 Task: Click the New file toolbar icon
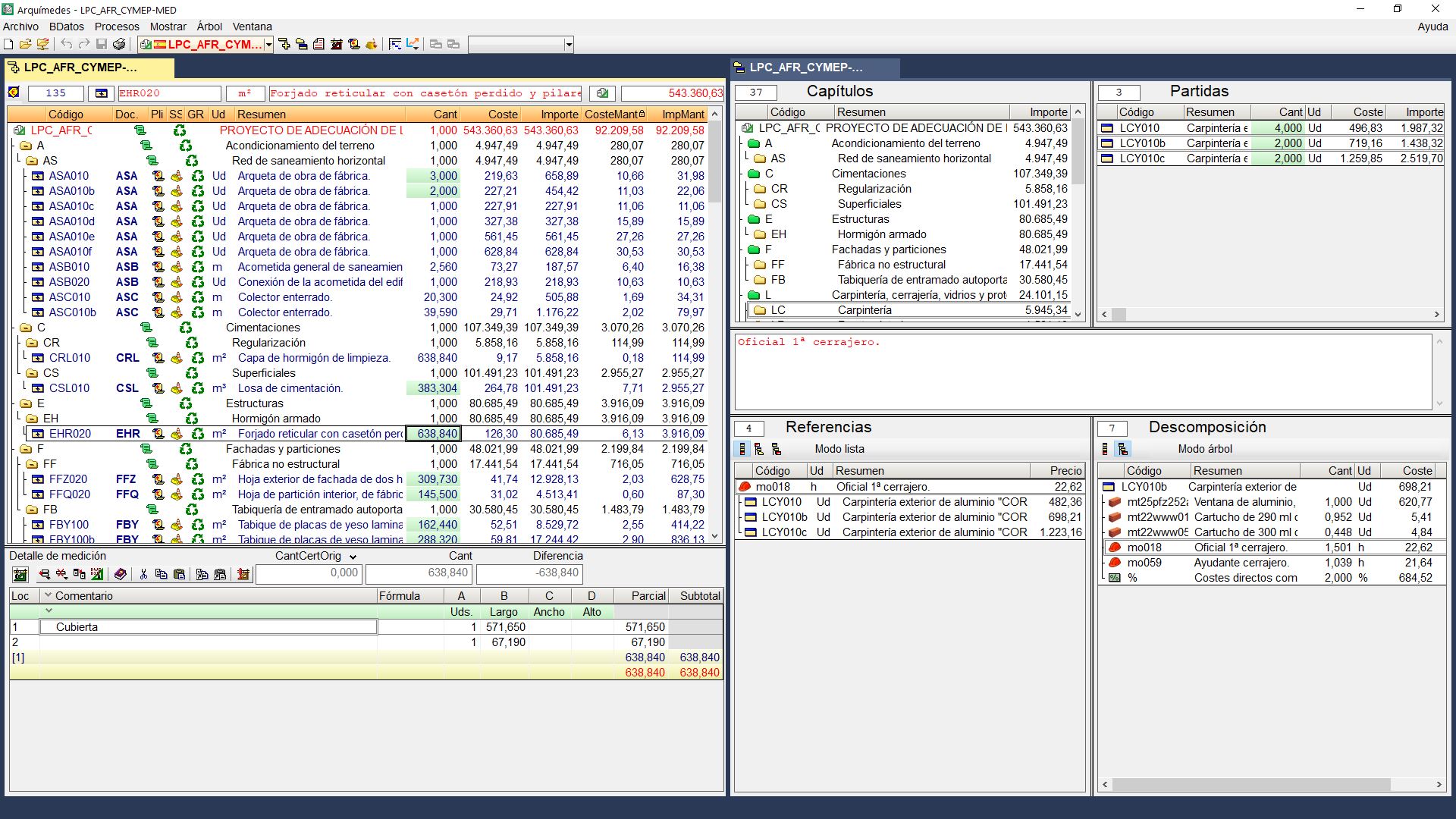coord(8,45)
